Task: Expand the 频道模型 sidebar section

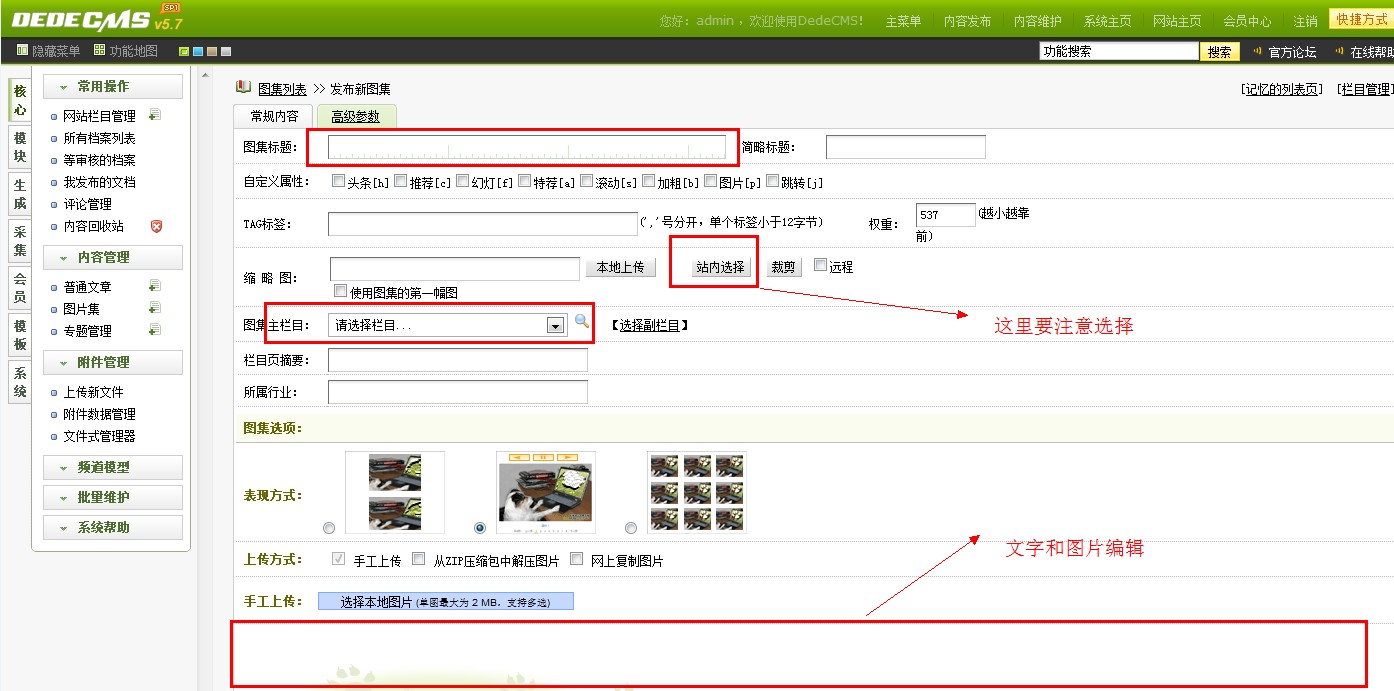Action: tap(112, 467)
